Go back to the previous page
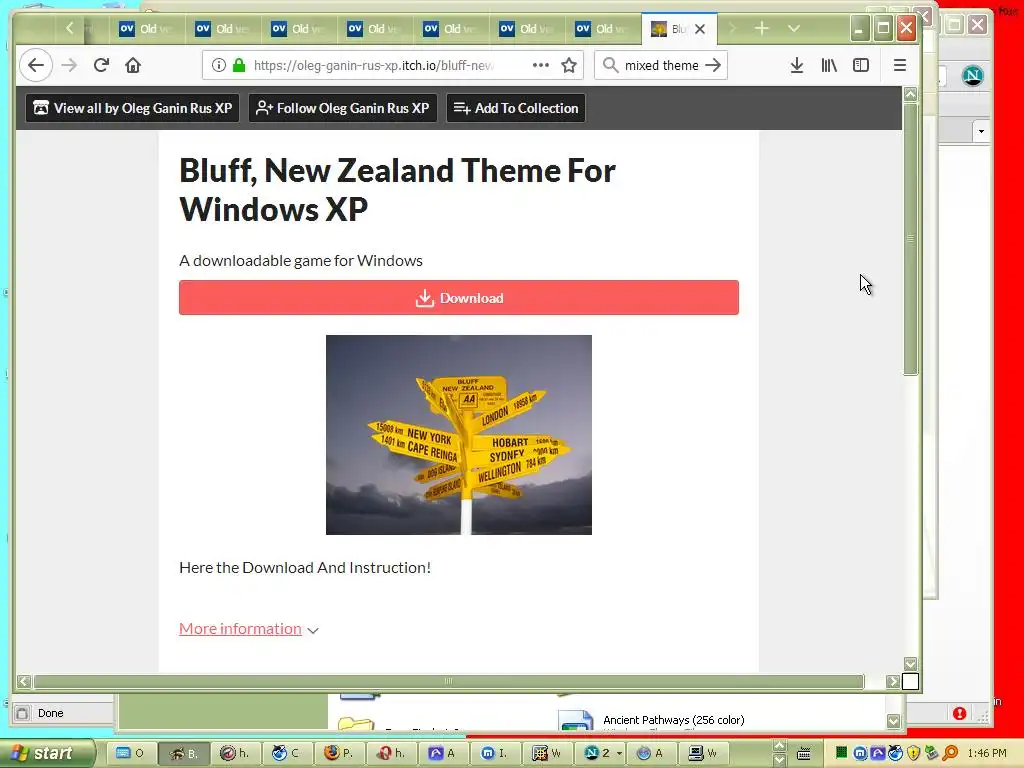 pyautogui.click(x=36, y=65)
